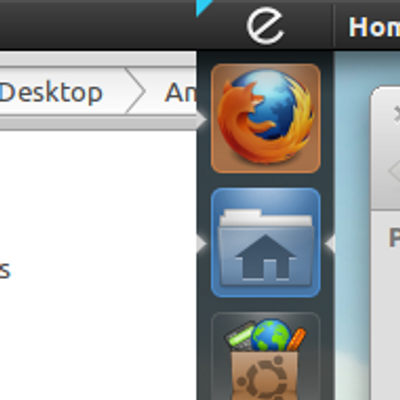Open the Ubuntu Software Center launcher
Image resolution: width=400 pixels, height=400 pixels.
point(266,357)
